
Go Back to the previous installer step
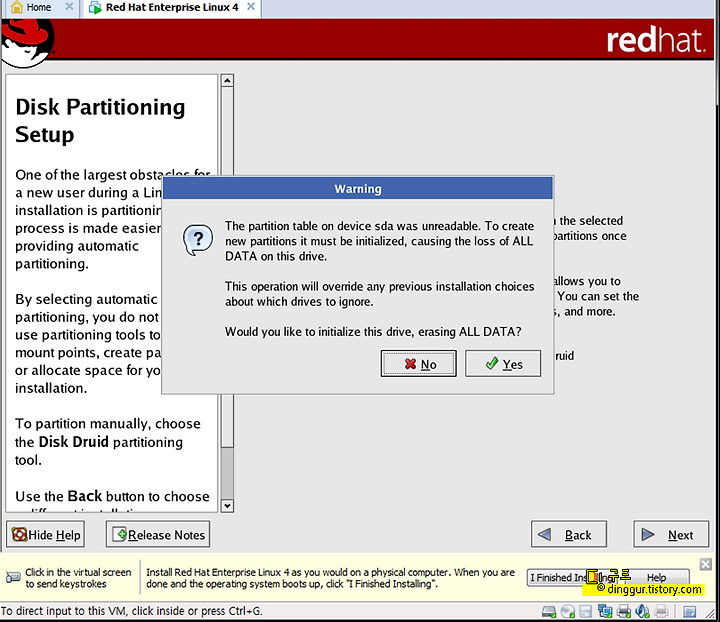click(x=569, y=534)
